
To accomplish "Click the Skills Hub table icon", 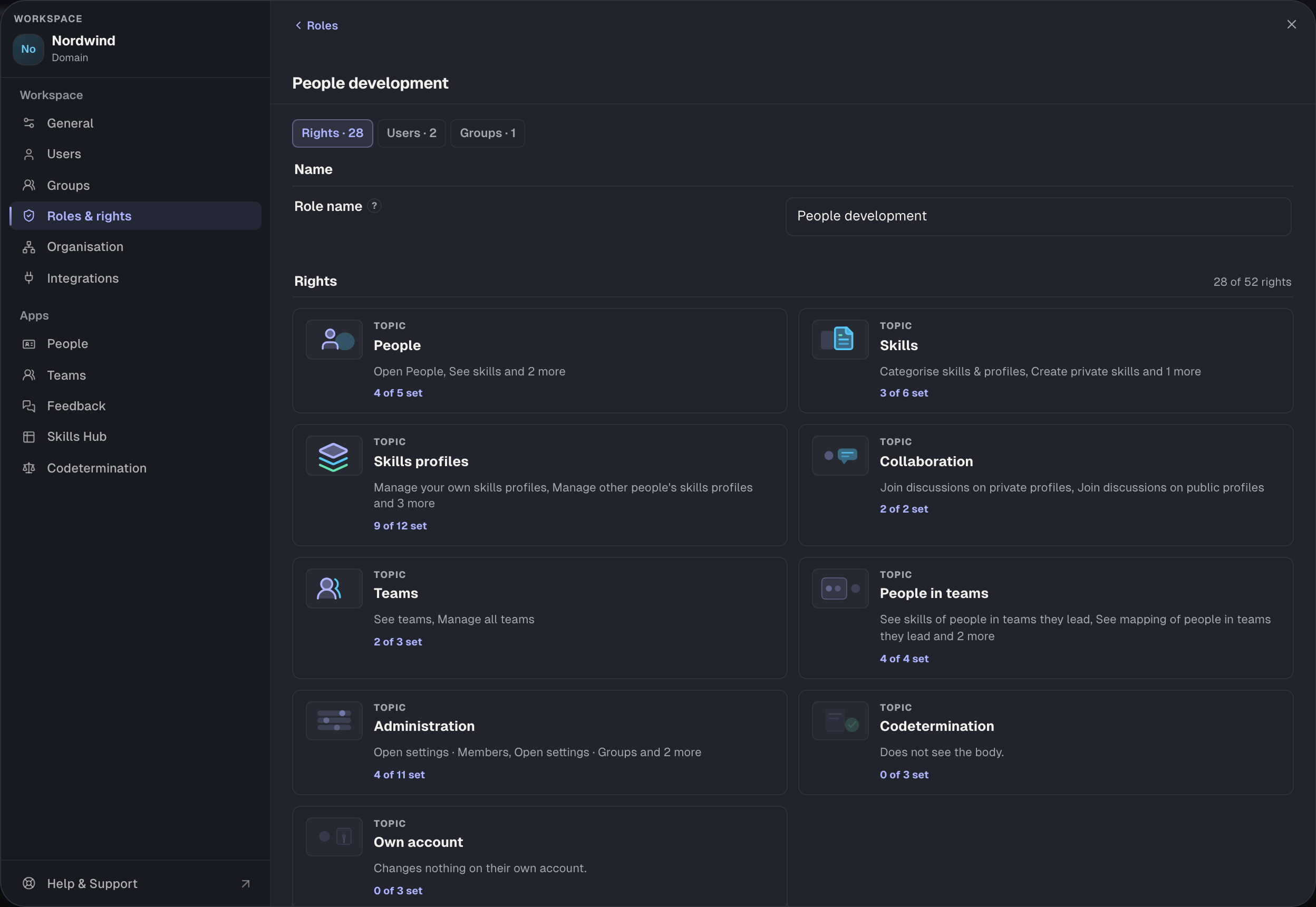I will pyautogui.click(x=29, y=437).
